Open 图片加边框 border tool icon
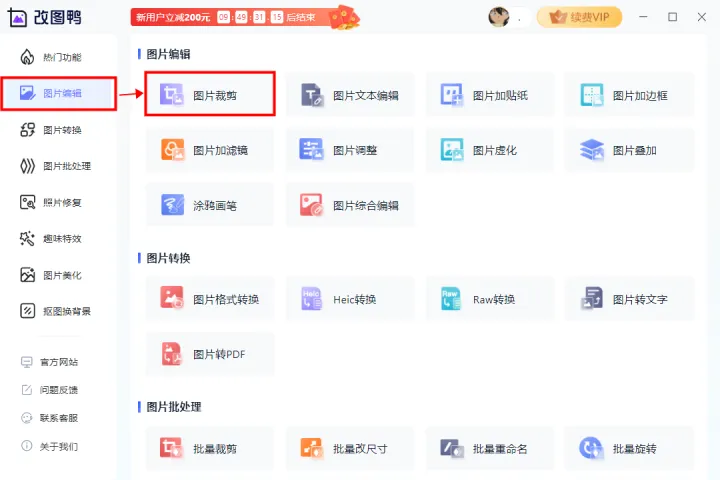Viewport: 720px width, 480px height. click(x=591, y=95)
